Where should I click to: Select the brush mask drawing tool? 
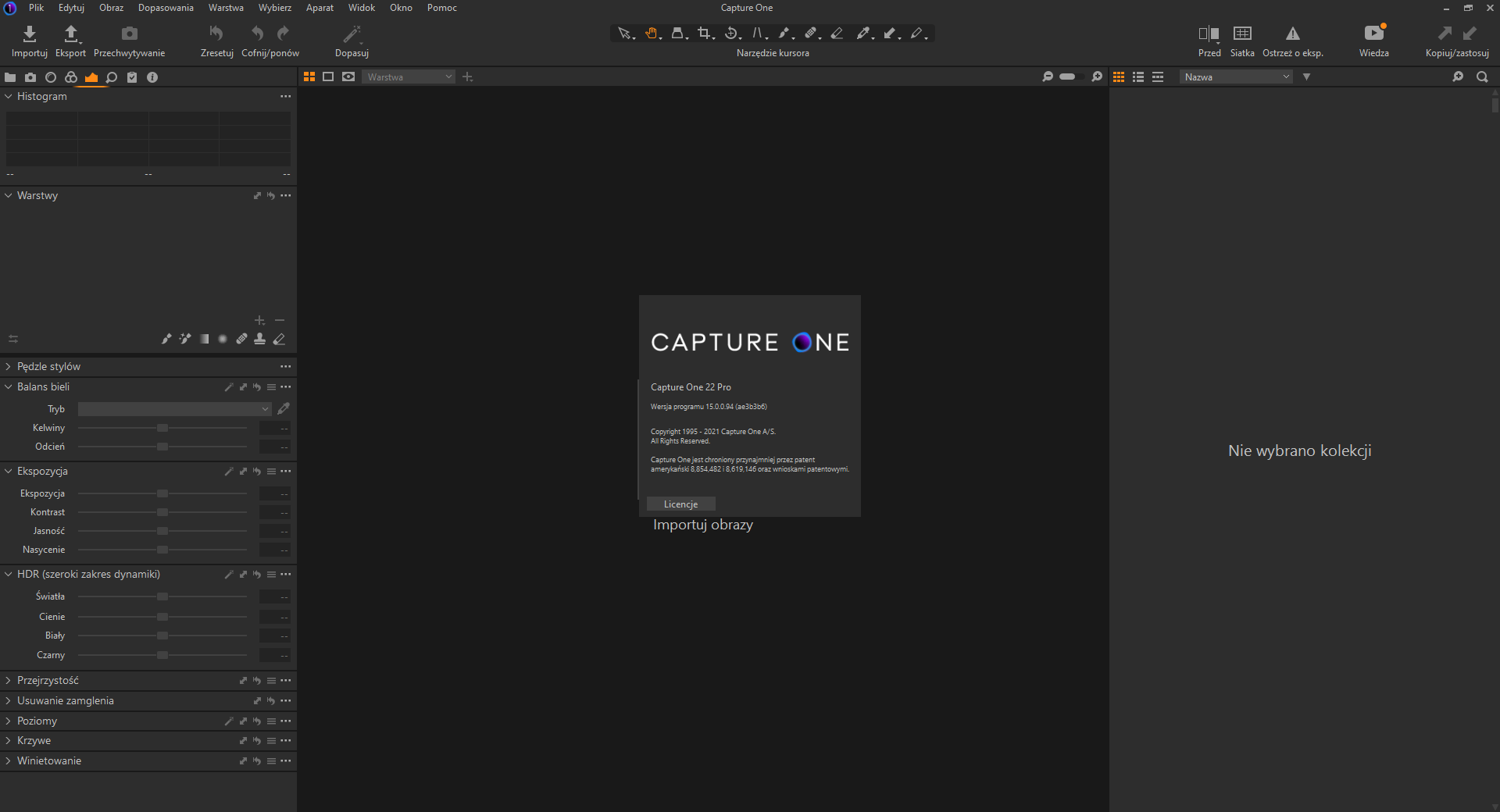[784, 33]
